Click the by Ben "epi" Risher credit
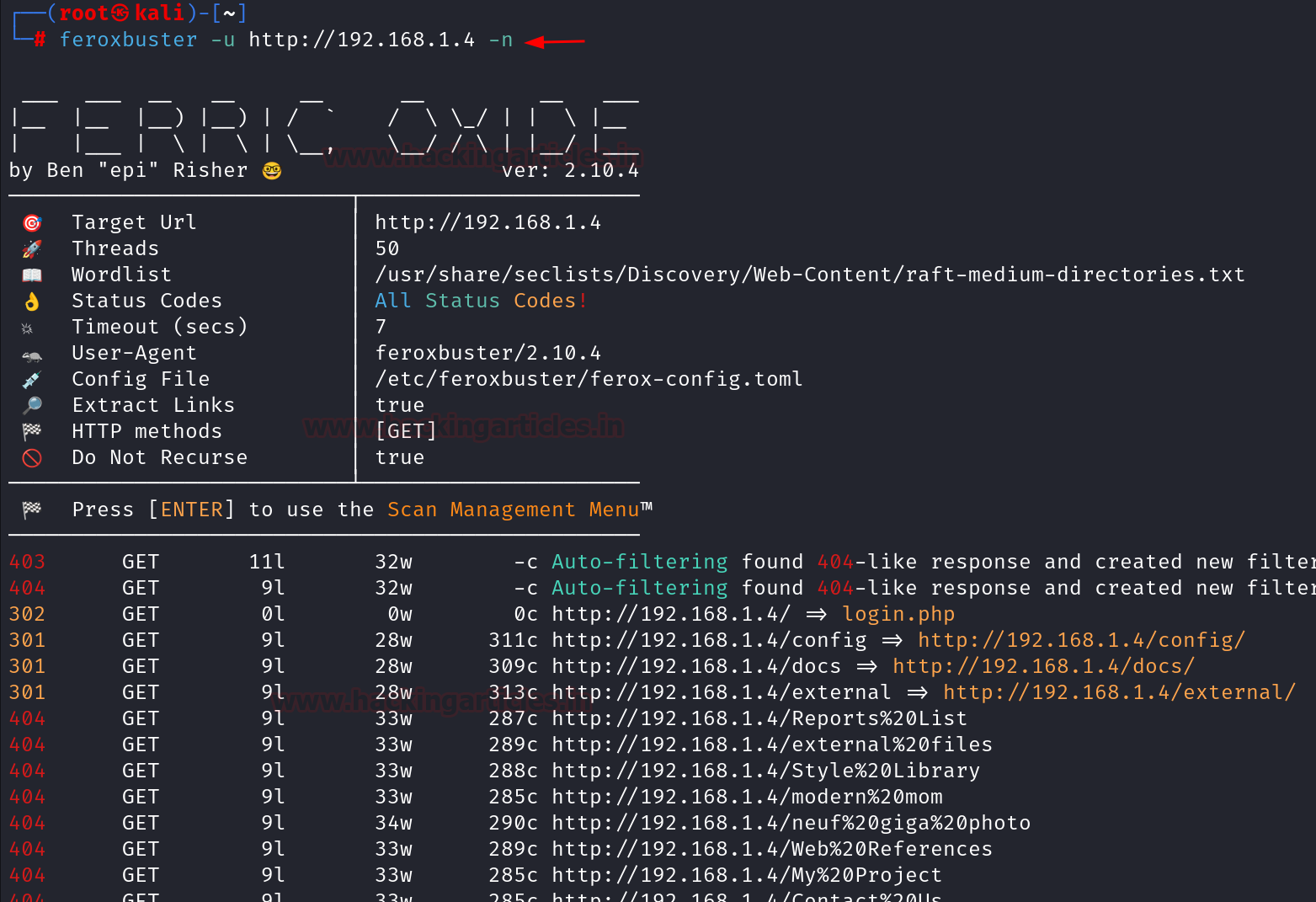The width and height of the screenshot is (1316, 902). (129, 170)
